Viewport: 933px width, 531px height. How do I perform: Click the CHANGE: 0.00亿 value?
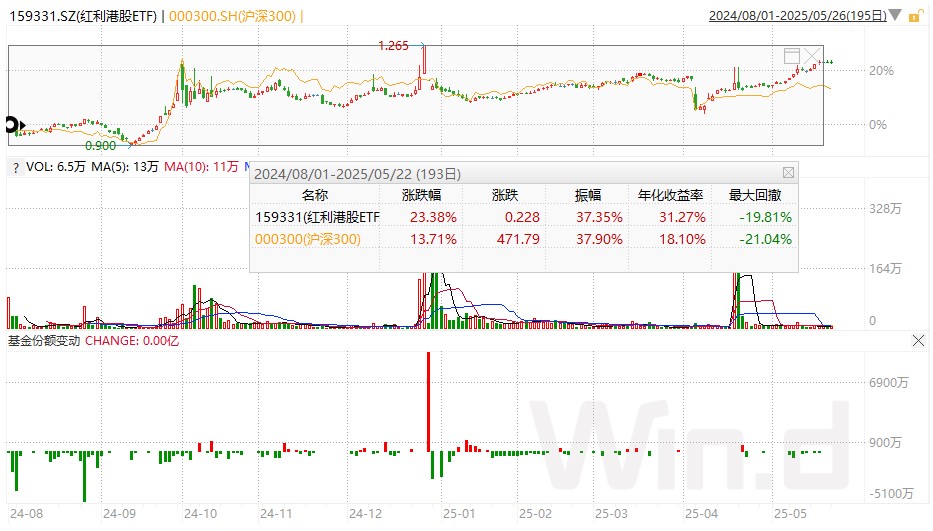[132, 341]
